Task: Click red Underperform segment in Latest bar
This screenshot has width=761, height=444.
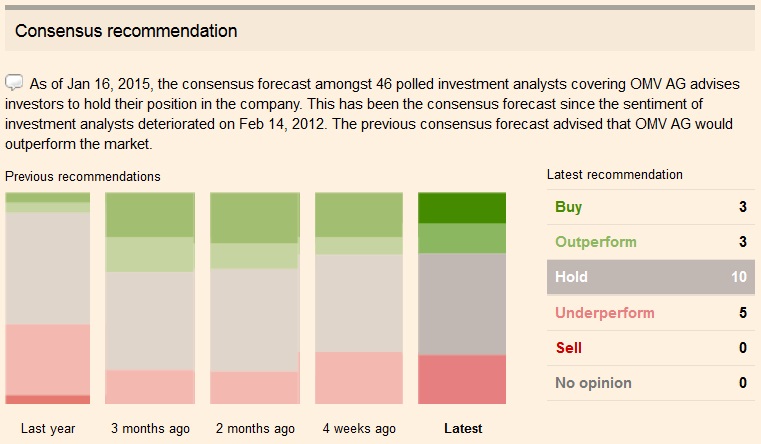Action: point(462,379)
